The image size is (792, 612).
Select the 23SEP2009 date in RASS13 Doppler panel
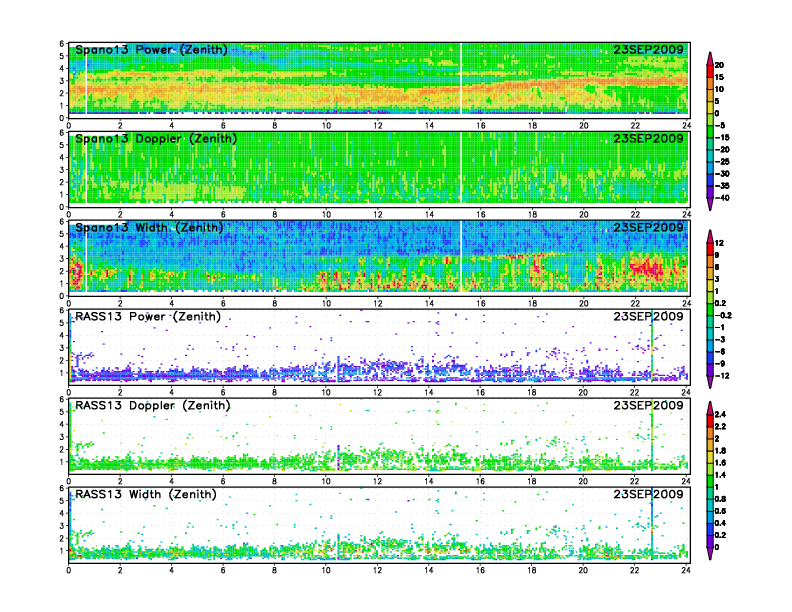(x=648, y=405)
